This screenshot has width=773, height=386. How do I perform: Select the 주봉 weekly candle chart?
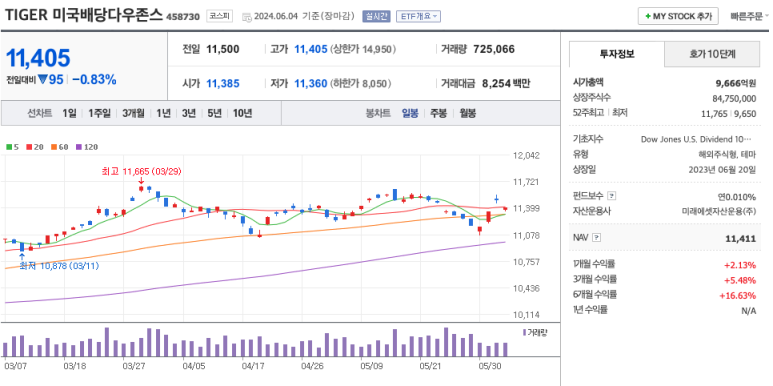[438, 113]
